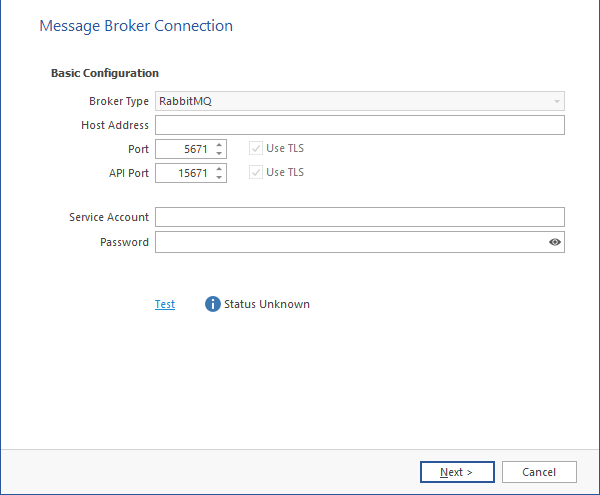Toggle password visibility with the eye icon

coord(555,242)
